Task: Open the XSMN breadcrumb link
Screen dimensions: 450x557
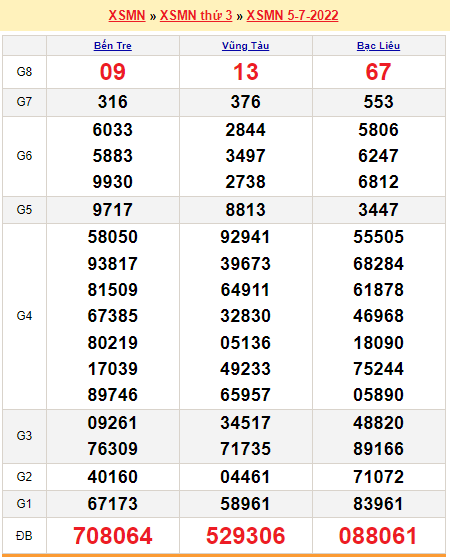Action: tap(127, 16)
